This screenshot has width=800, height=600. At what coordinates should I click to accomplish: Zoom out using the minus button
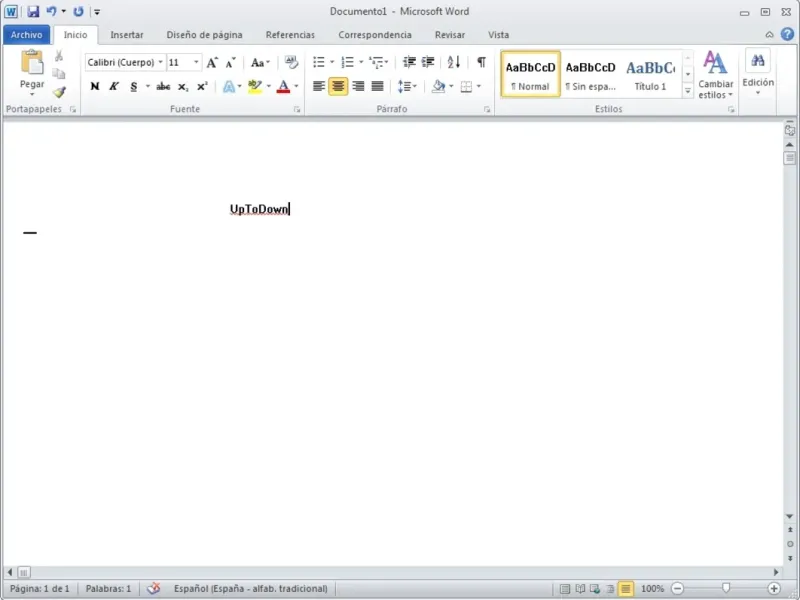[677, 589]
